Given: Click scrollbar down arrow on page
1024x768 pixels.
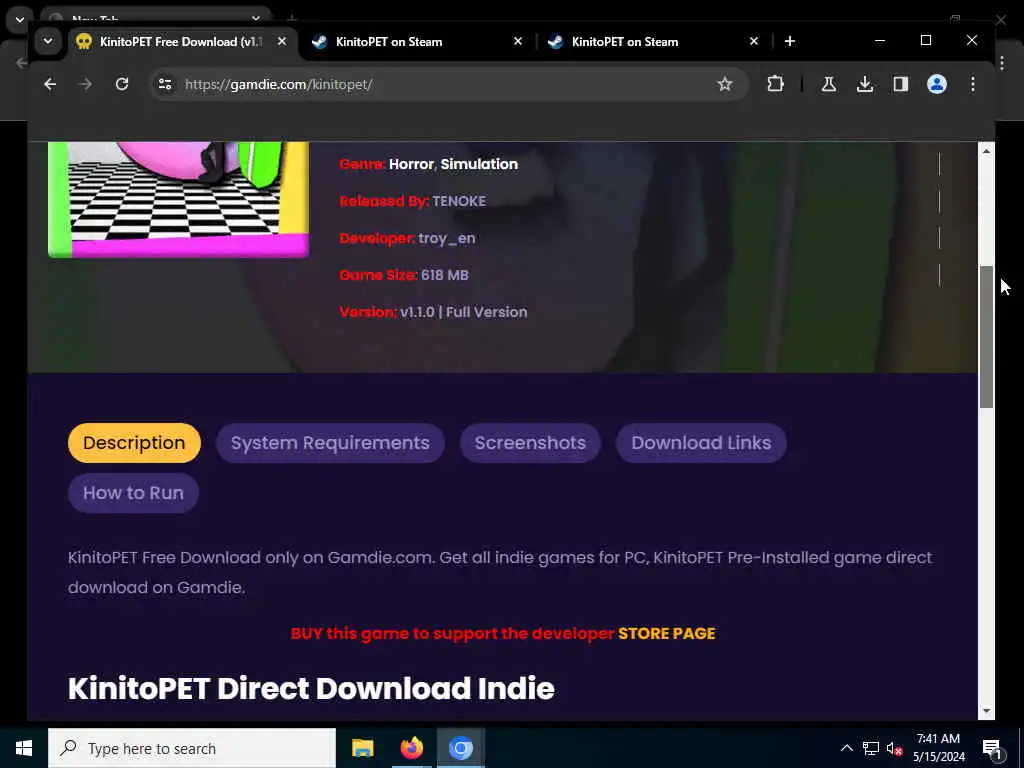Looking at the screenshot, I should [986, 711].
